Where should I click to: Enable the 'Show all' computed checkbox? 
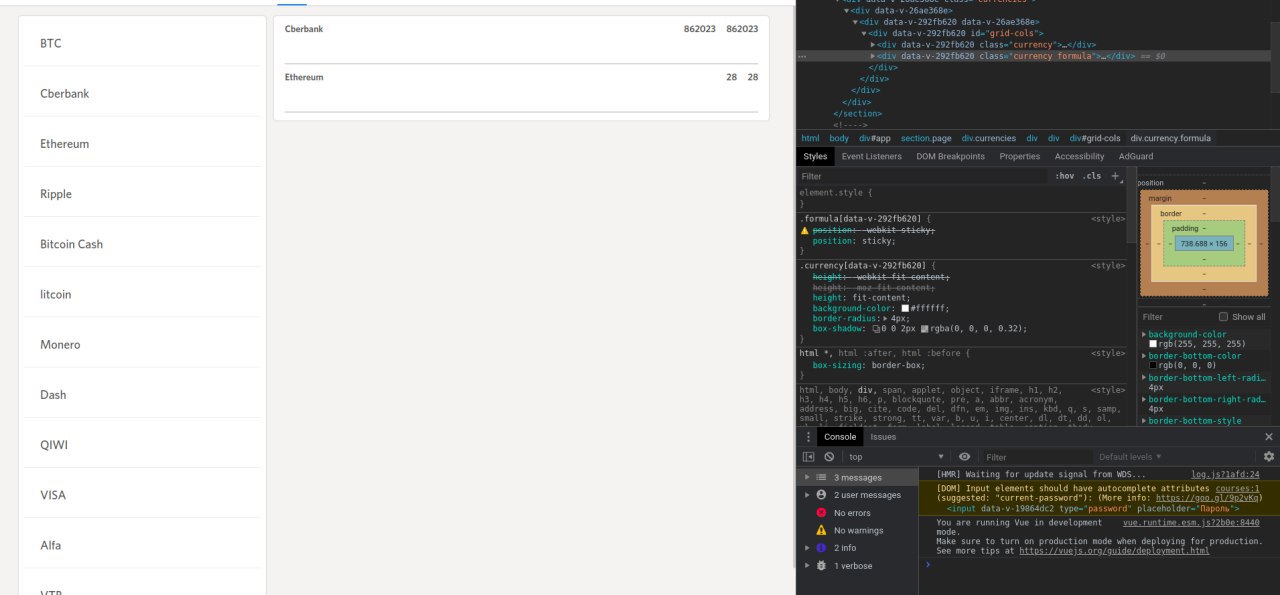(x=1223, y=317)
